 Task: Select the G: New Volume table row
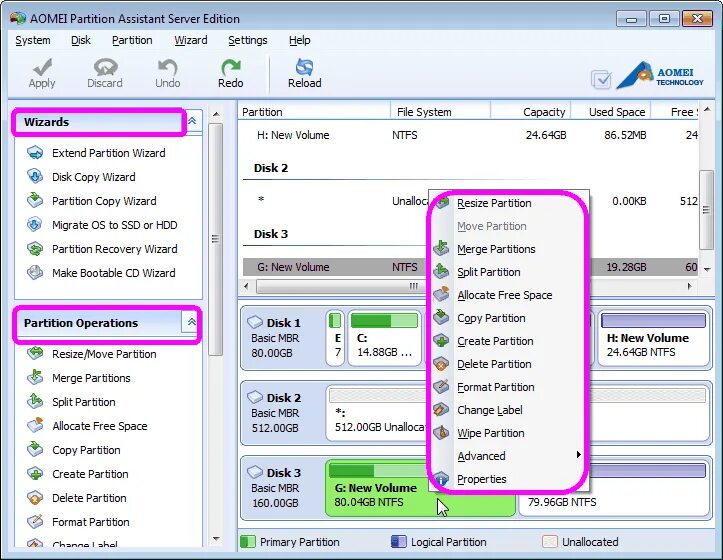tap(470, 267)
